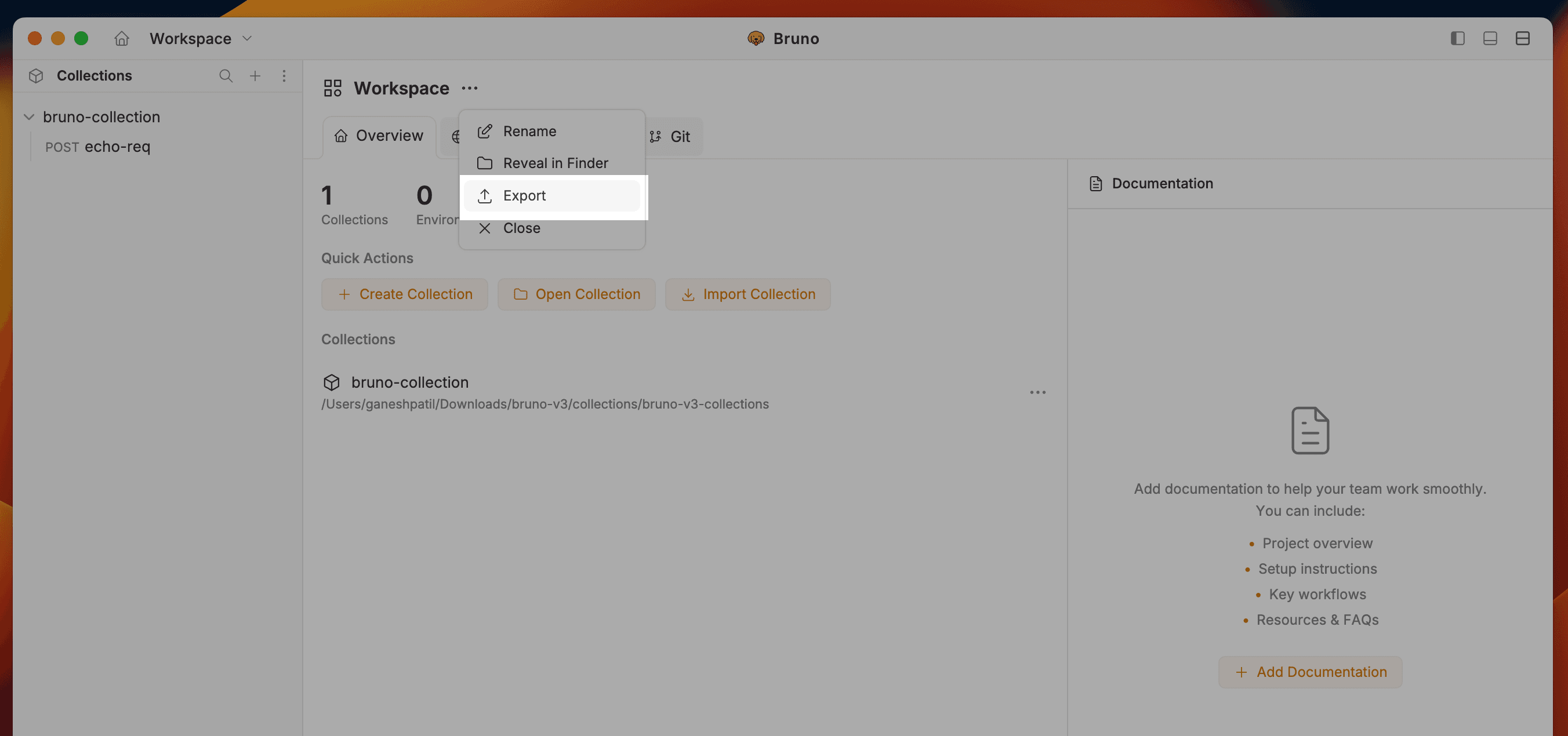Collapse the bruno-collection tree in sidebar
This screenshot has width=1568, height=736.
[28, 117]
